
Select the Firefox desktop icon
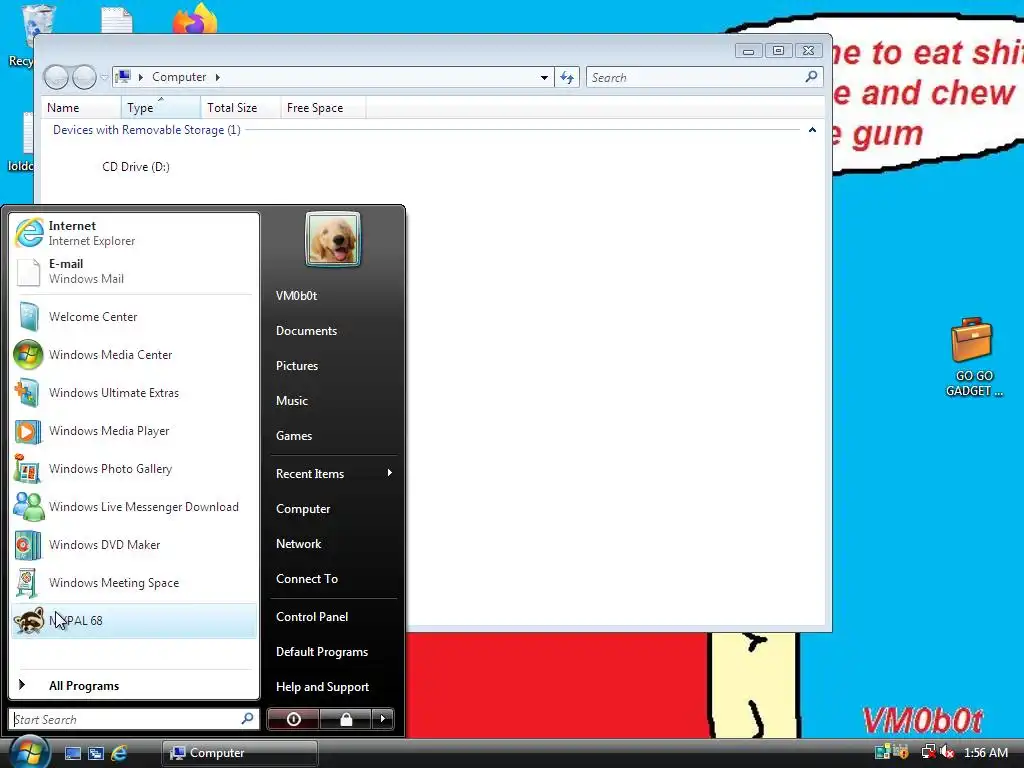(x=195, y=18)
